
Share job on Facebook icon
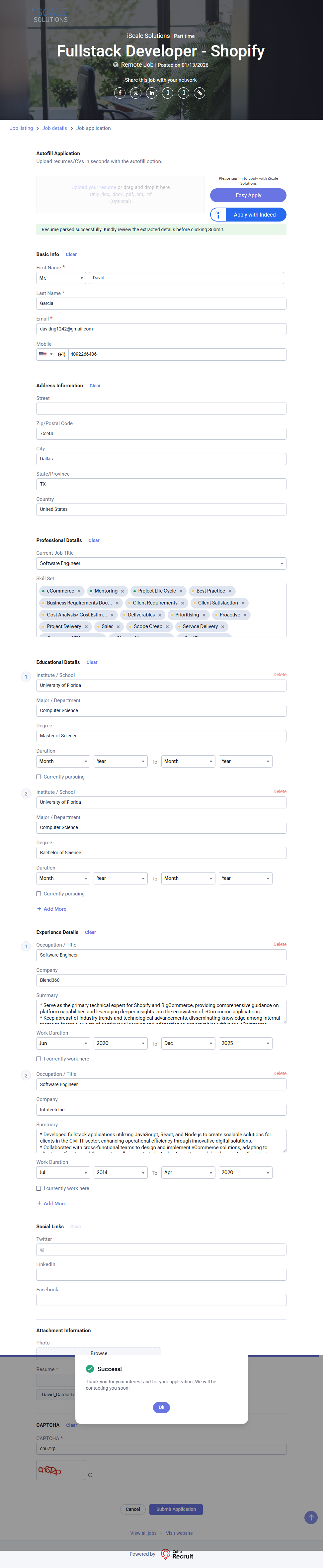point(120,93)
